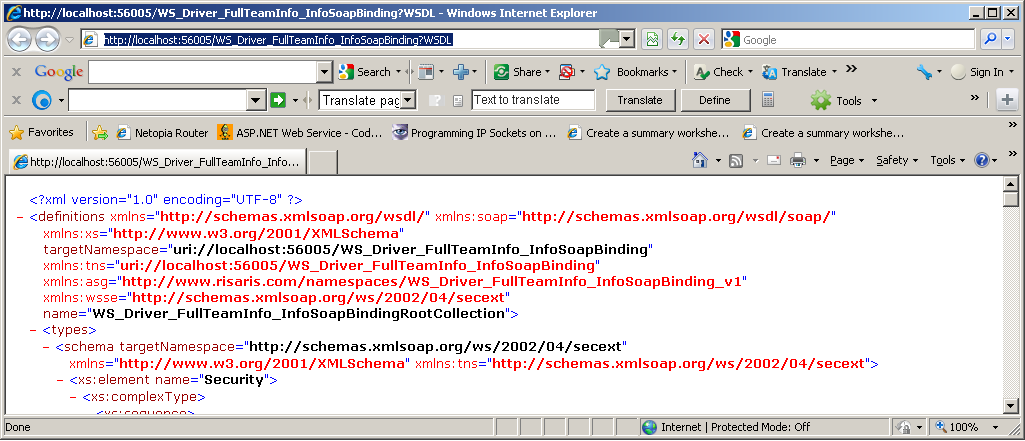Open the Safety menu
Viewport: 1025px width, 441px height.
[x=897, y=160]
